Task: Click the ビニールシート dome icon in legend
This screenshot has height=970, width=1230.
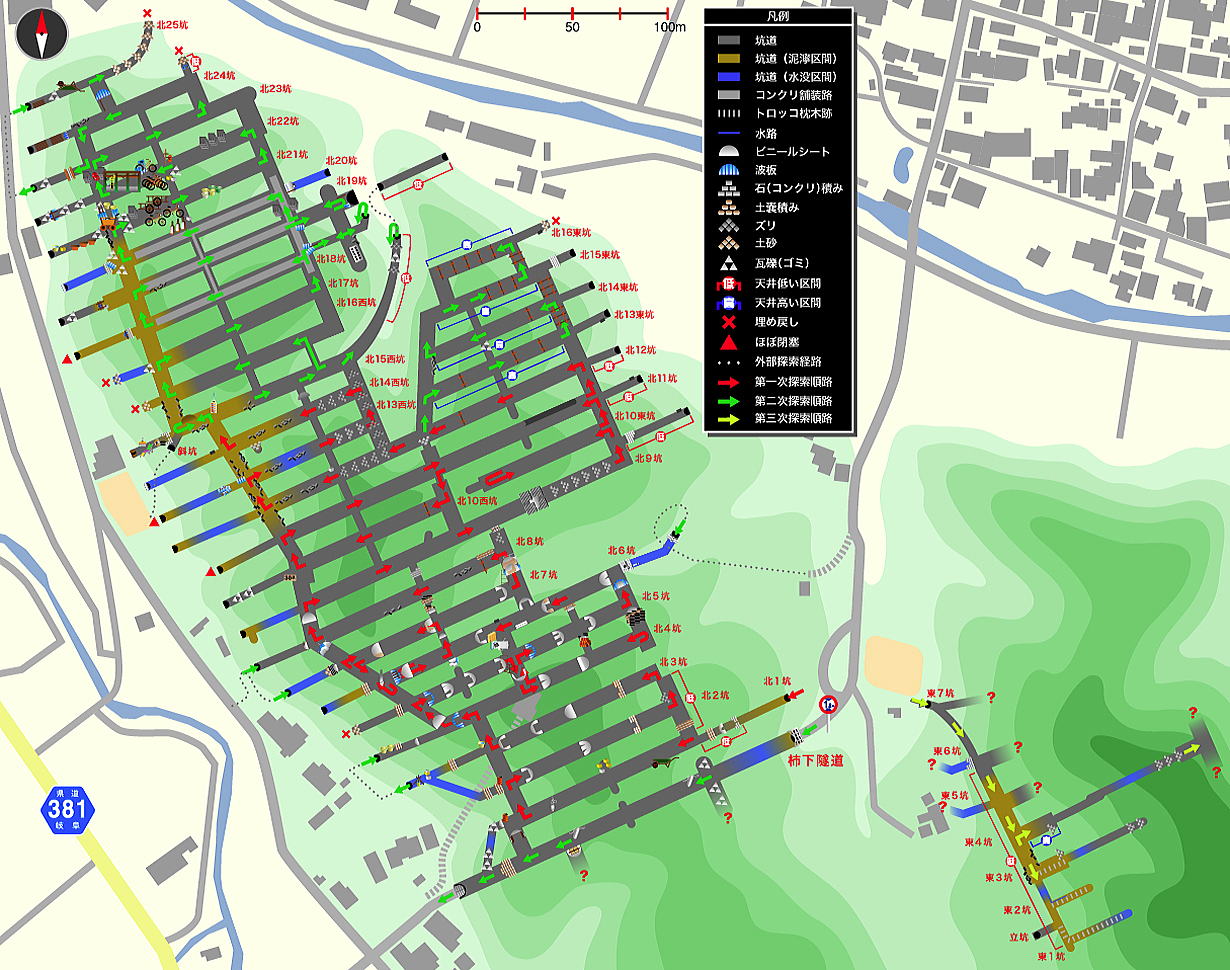Action: [x=729, y=151]
